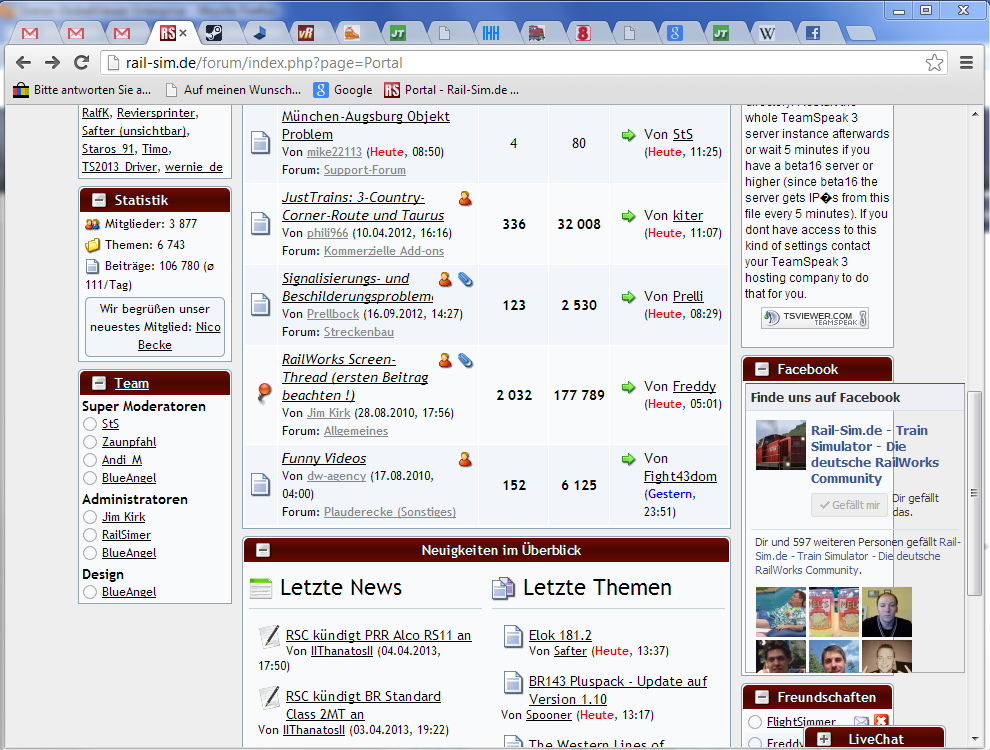
Task: Go forward with the browser forward arrow
Action: 52,62
